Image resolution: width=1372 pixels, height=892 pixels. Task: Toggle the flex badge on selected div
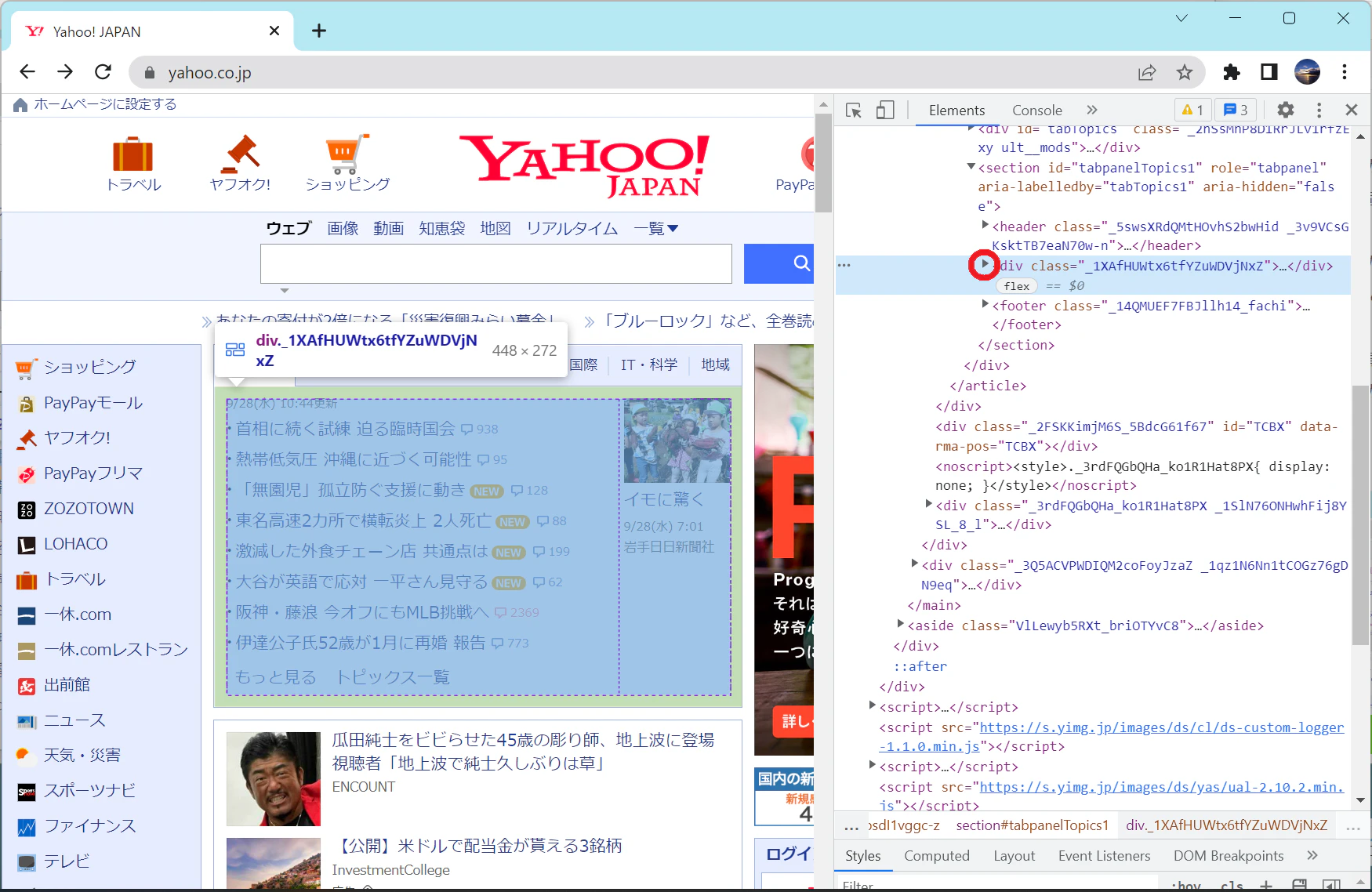tap(1016, 286)
